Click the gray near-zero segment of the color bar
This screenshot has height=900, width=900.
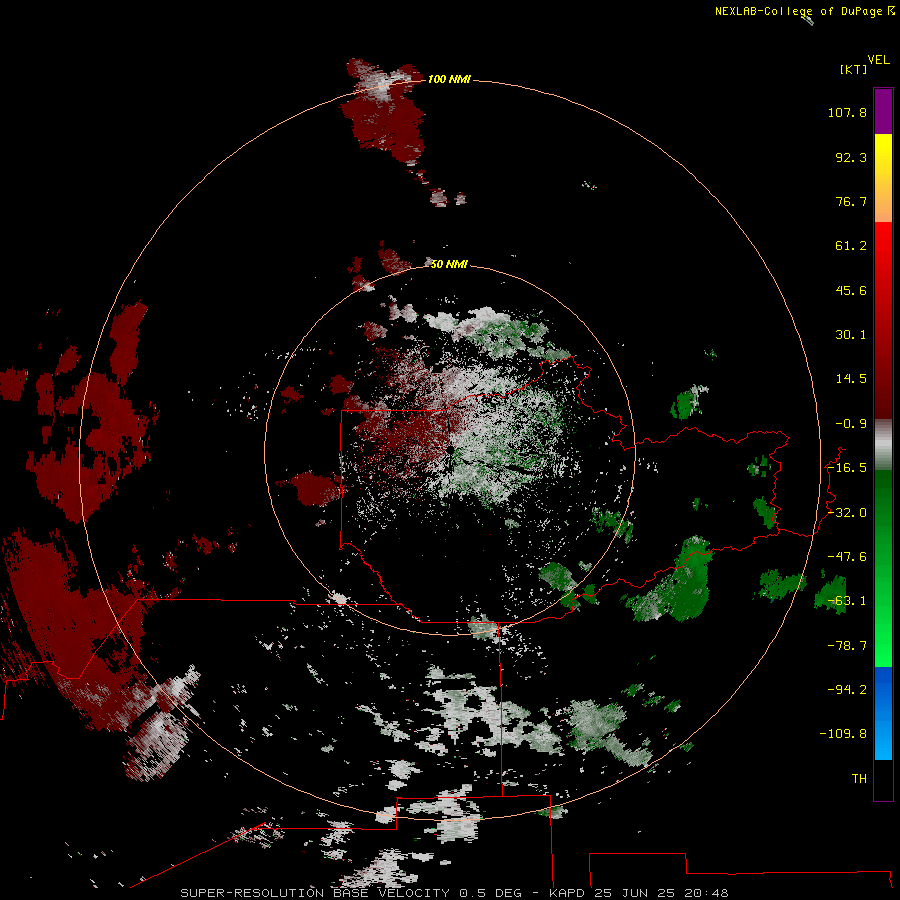(x=883, y=443)
